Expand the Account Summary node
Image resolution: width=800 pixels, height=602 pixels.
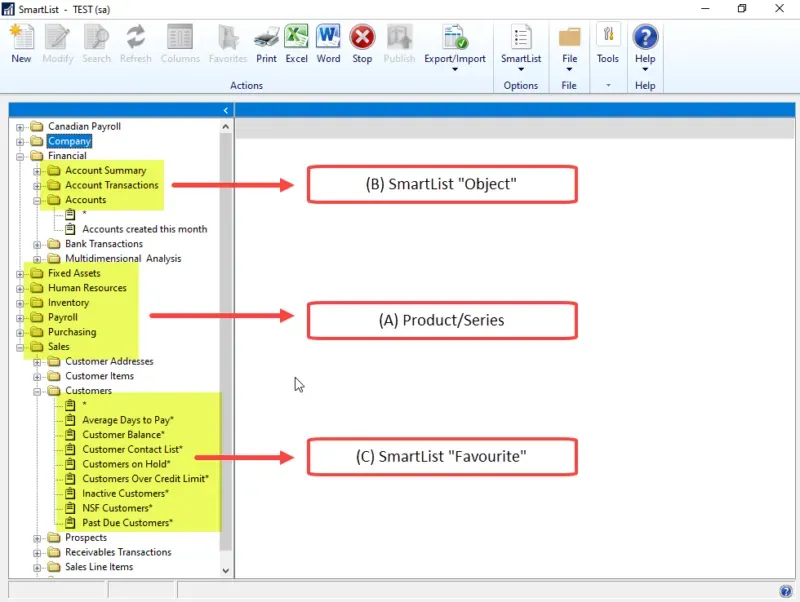[x=37, y=171]
